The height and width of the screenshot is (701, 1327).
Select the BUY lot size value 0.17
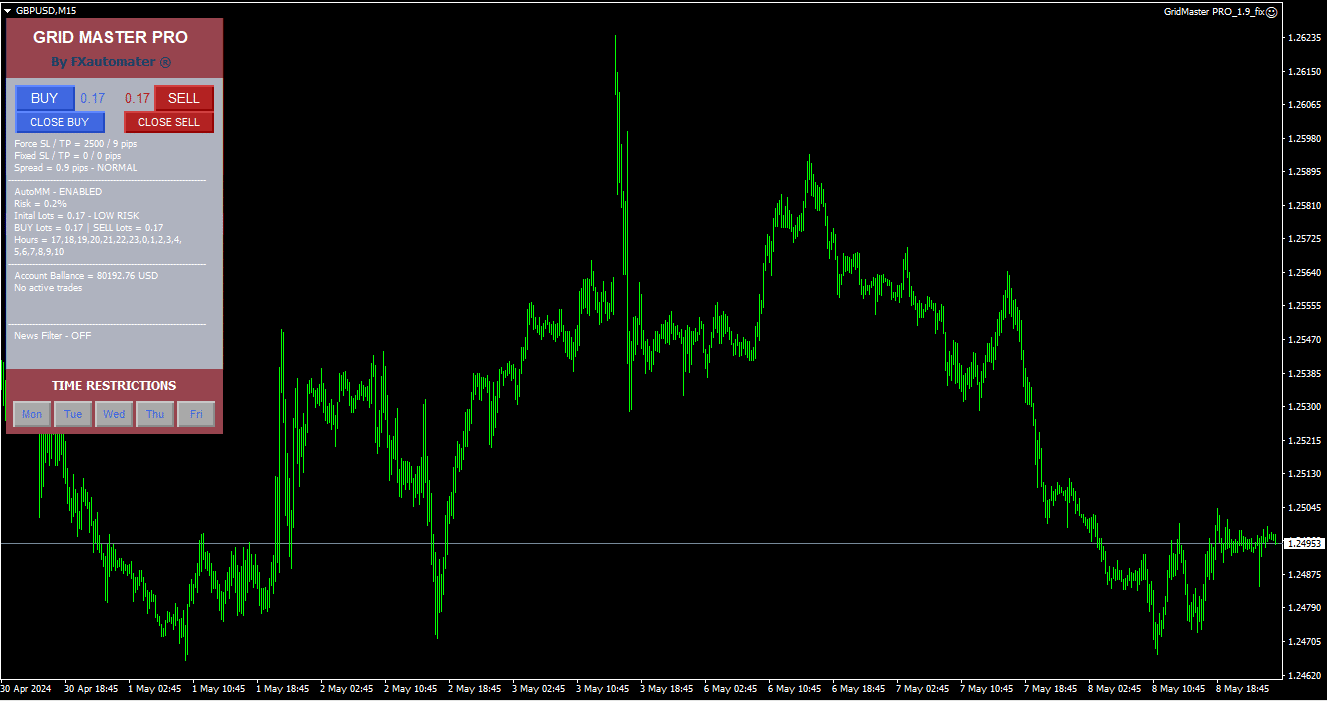pyautogui.click(x=93, y=98)
